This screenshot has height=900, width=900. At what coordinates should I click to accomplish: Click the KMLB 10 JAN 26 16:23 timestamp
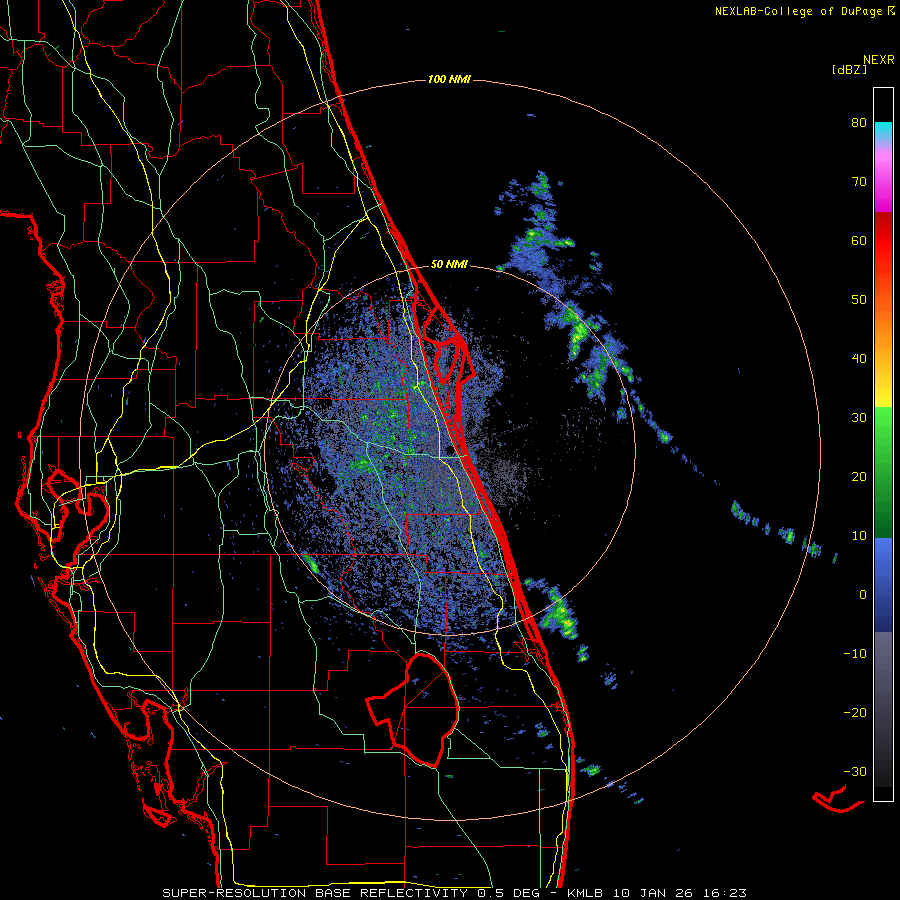[x=657, y=893]
